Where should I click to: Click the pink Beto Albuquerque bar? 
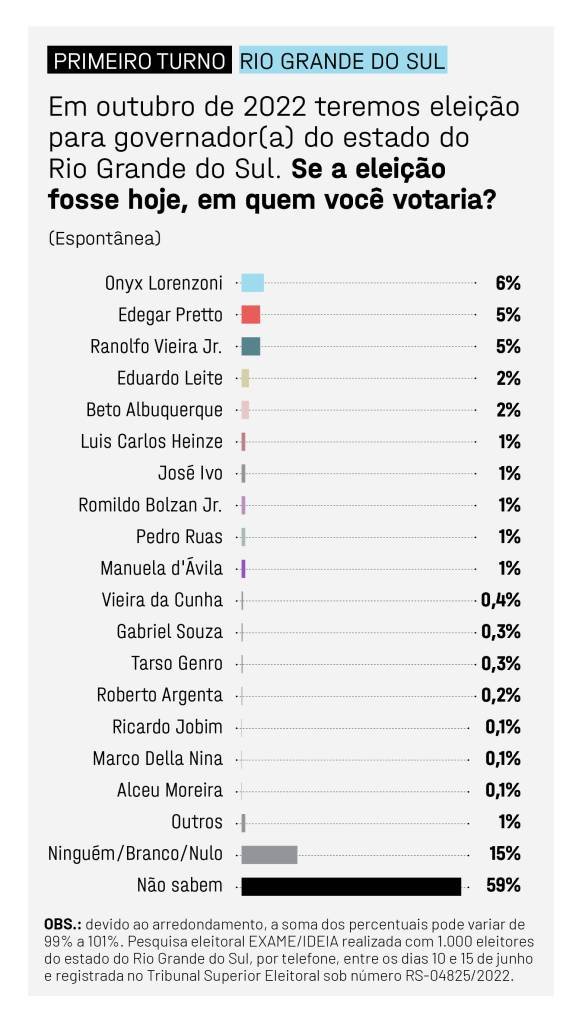[x=246, y=410]
